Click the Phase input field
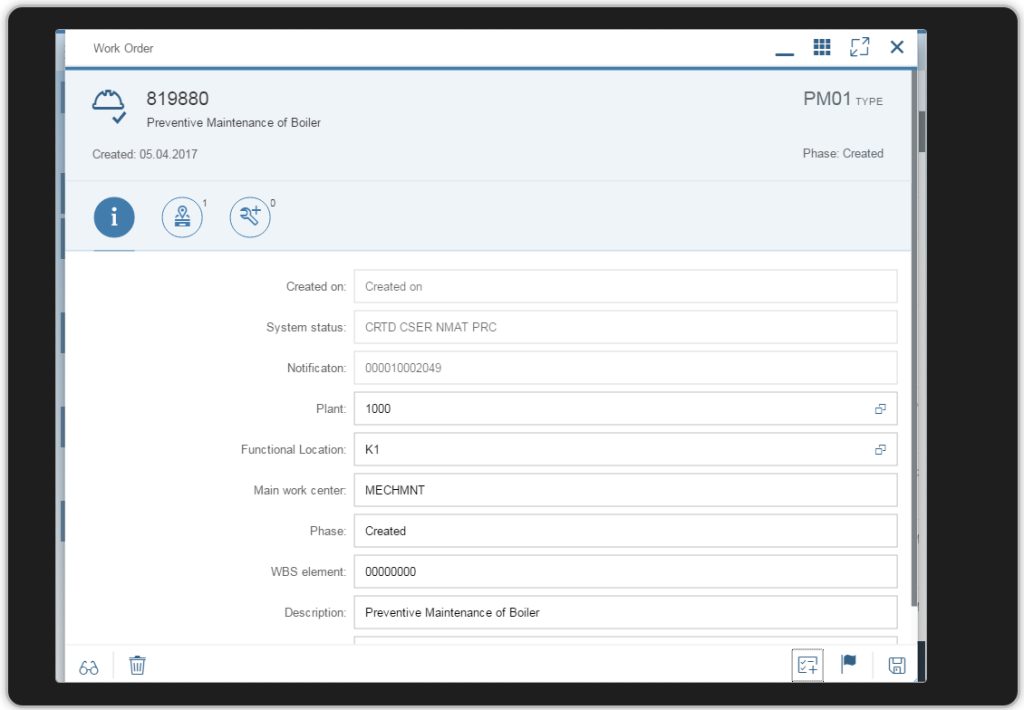Image resolution: width=1024 pixels, height=710 pixels. click(626, 531)
